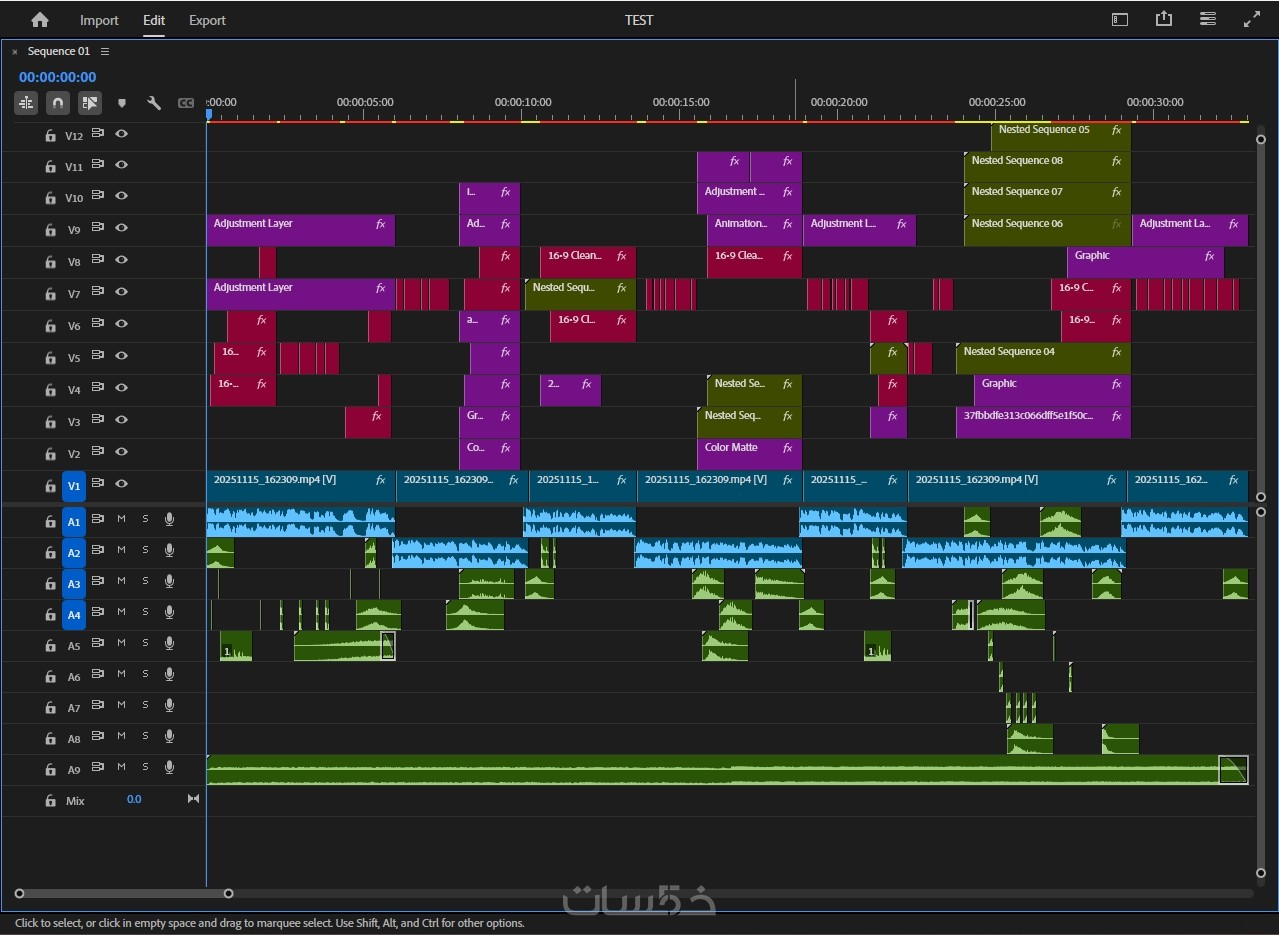Select the Color Matte clip on V2
The width and height of the screenshot is (1279, 935).
[x=749, y=453]
